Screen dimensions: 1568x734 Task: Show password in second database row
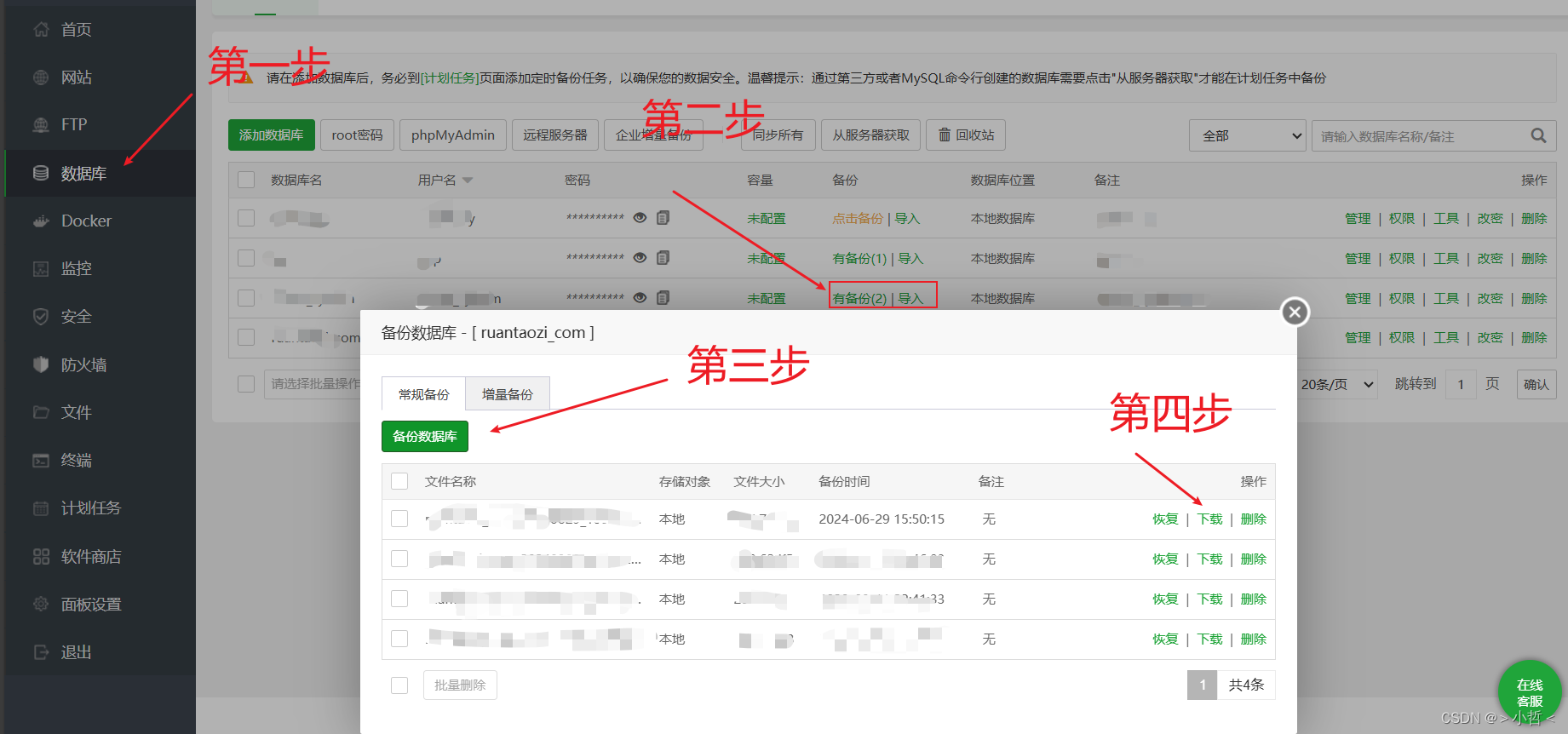(x=640, y=258)
